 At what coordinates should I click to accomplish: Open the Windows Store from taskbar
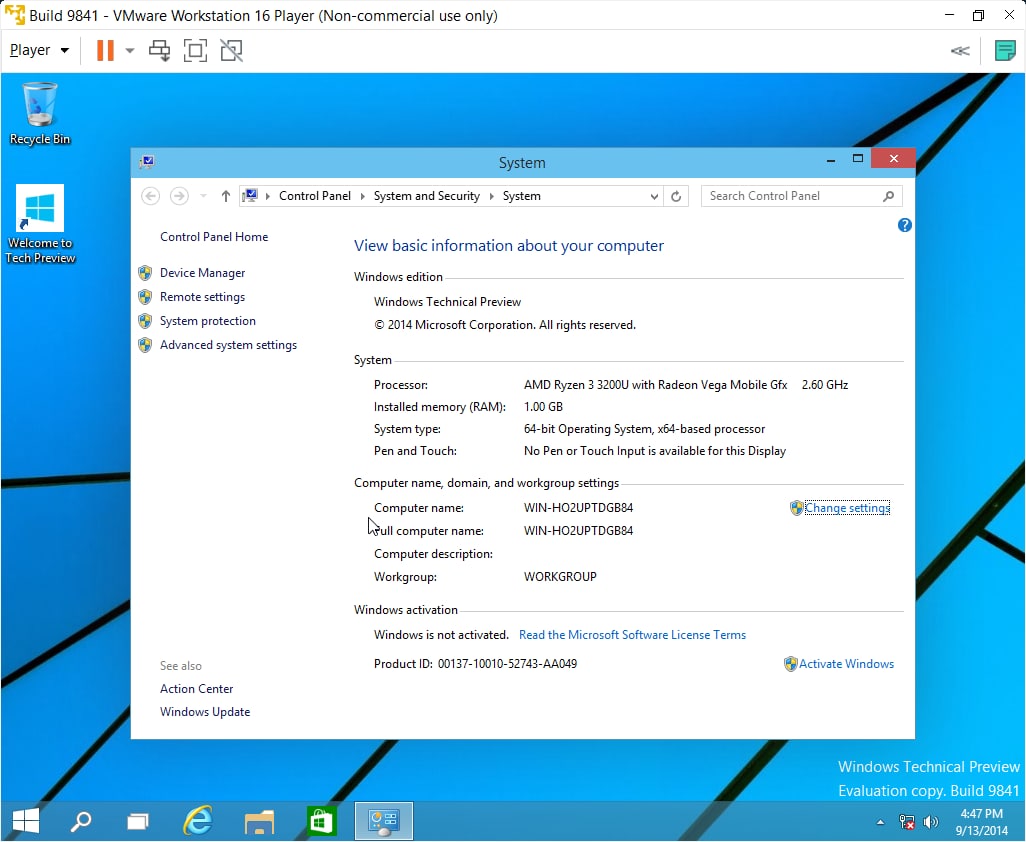click(x=321, y=821)
